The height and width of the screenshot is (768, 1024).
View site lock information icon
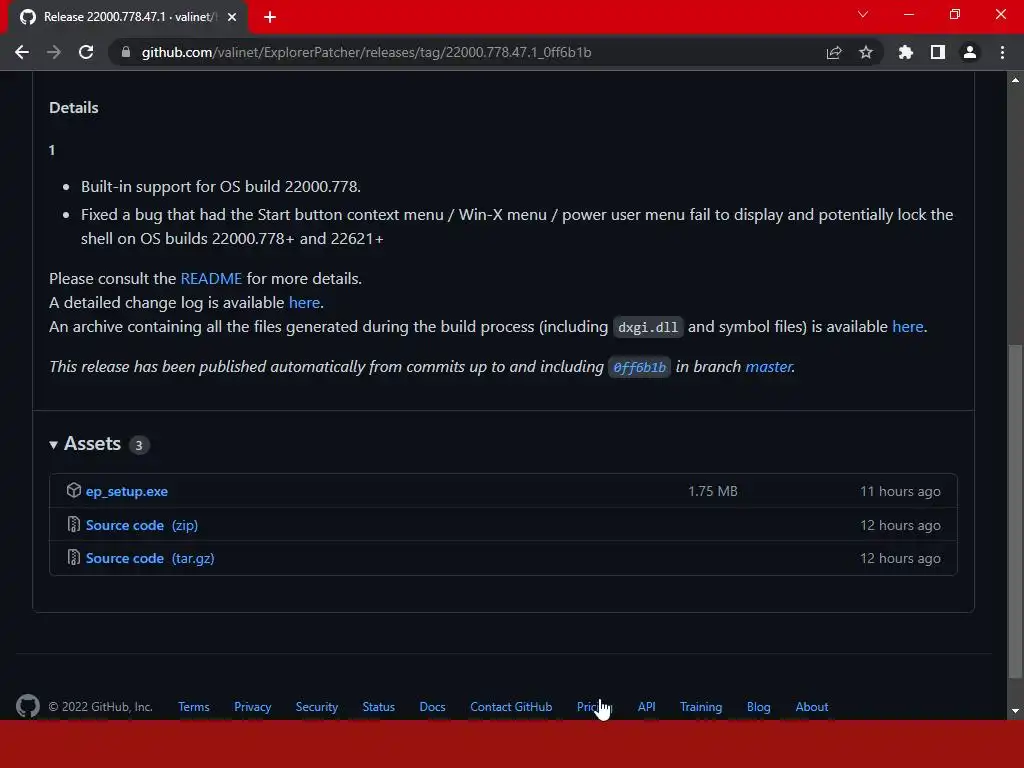point(126,52)
